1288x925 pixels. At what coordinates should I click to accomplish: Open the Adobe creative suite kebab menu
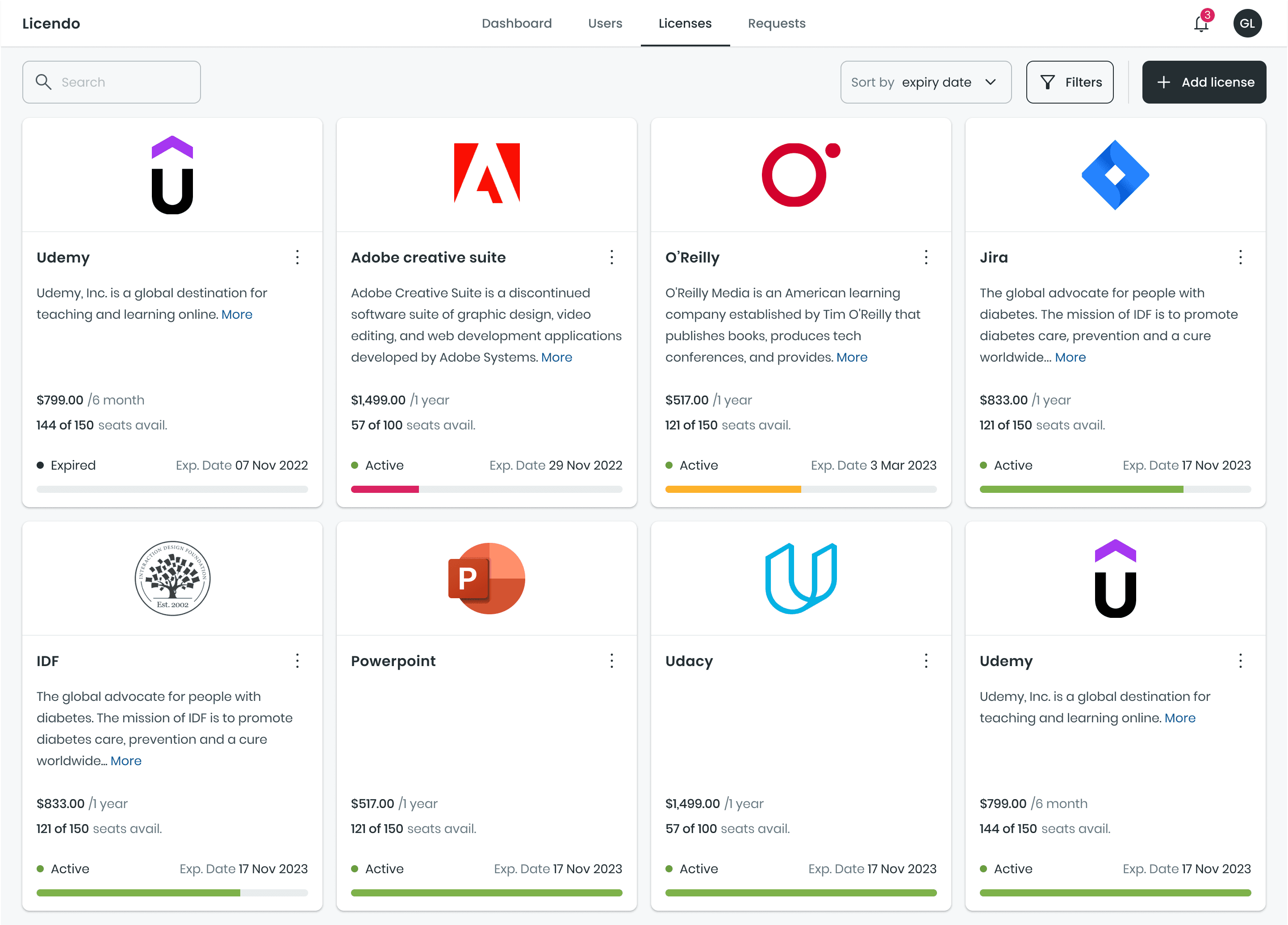coord(612,257)
